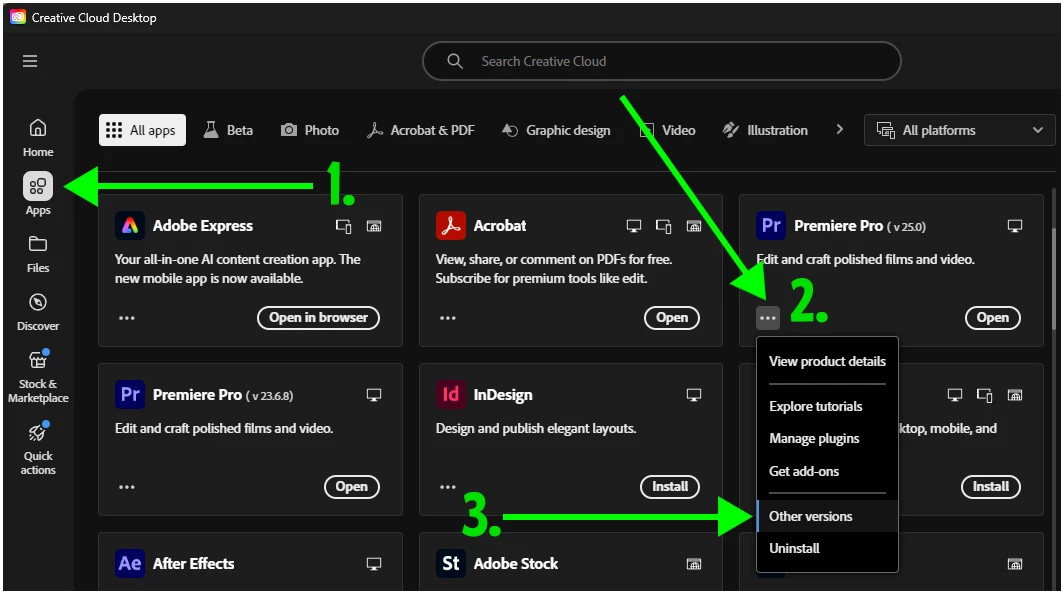Image resolution: width=1064 pixels, height=594 pixels.
Task: Open the hamburger menu icon
Action: pyautogui.click(x=30, y=61)
